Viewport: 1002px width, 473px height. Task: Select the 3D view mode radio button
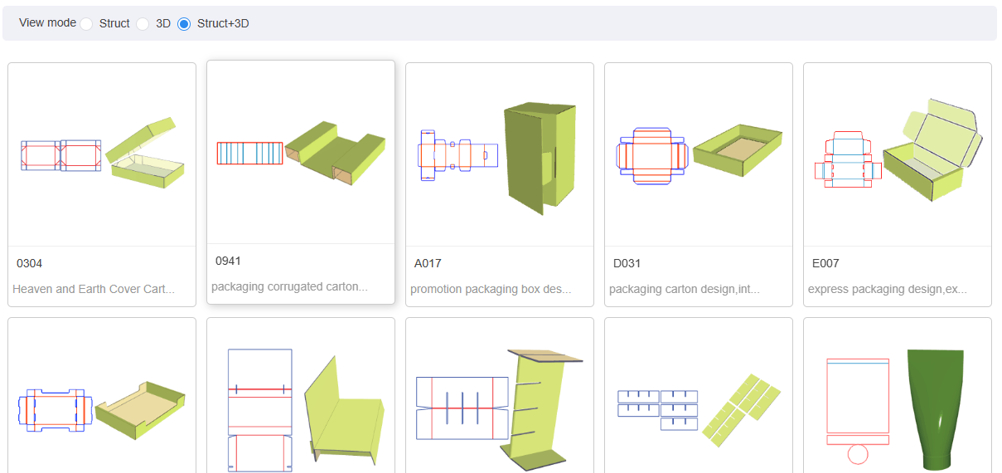point(143,24)
